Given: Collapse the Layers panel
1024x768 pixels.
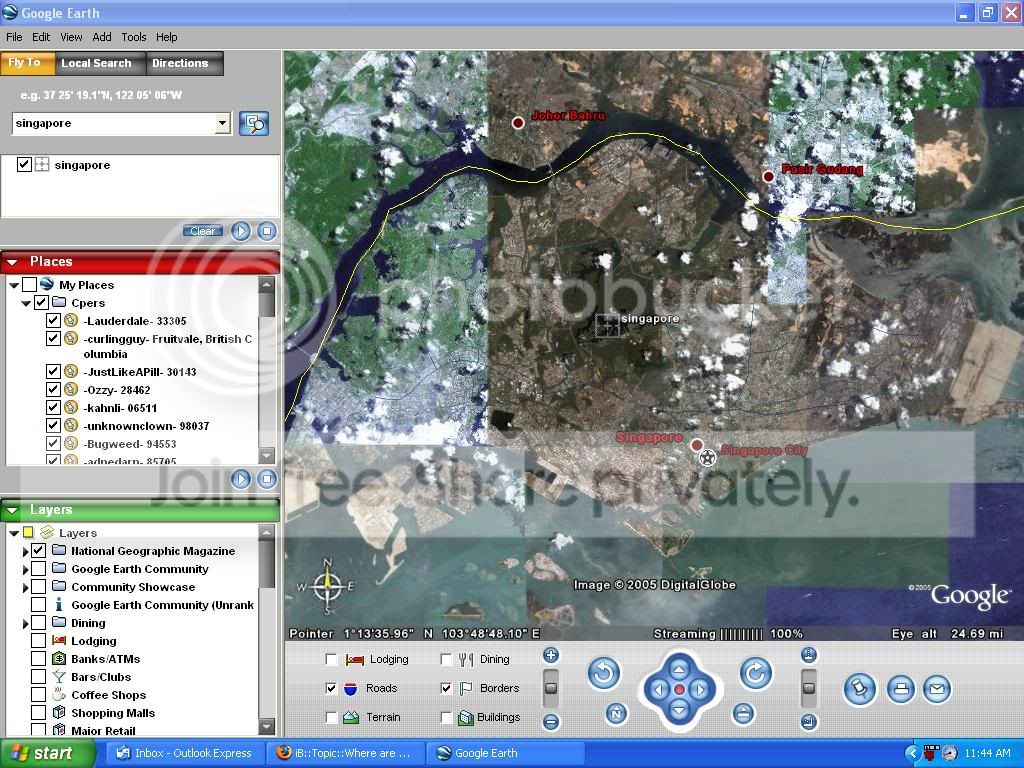Looking at the screenshot, I should point(12,510).
